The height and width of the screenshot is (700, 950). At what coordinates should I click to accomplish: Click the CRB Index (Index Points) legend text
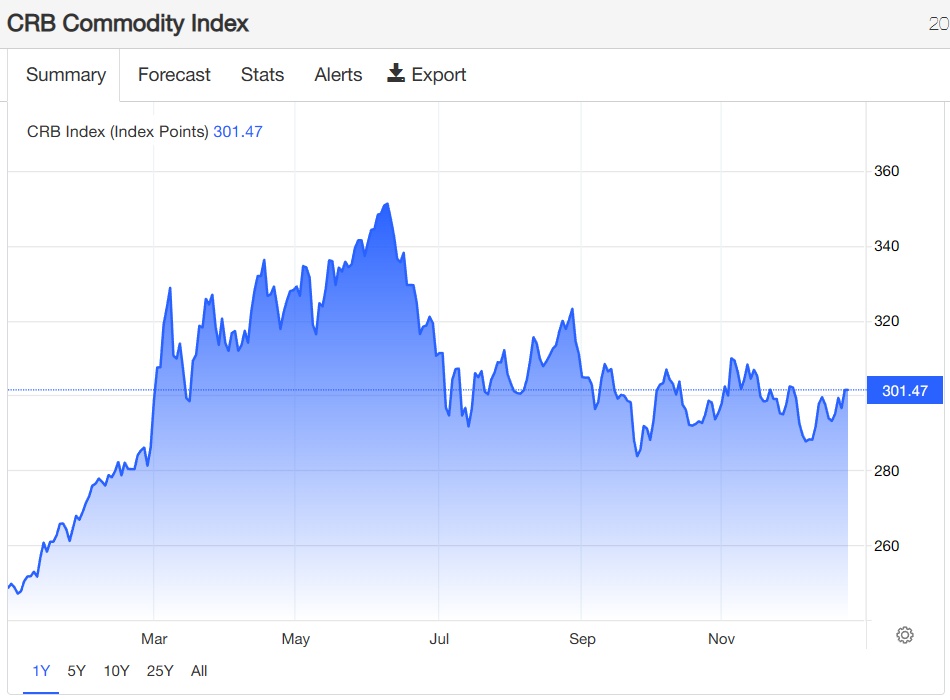[117, 131]
